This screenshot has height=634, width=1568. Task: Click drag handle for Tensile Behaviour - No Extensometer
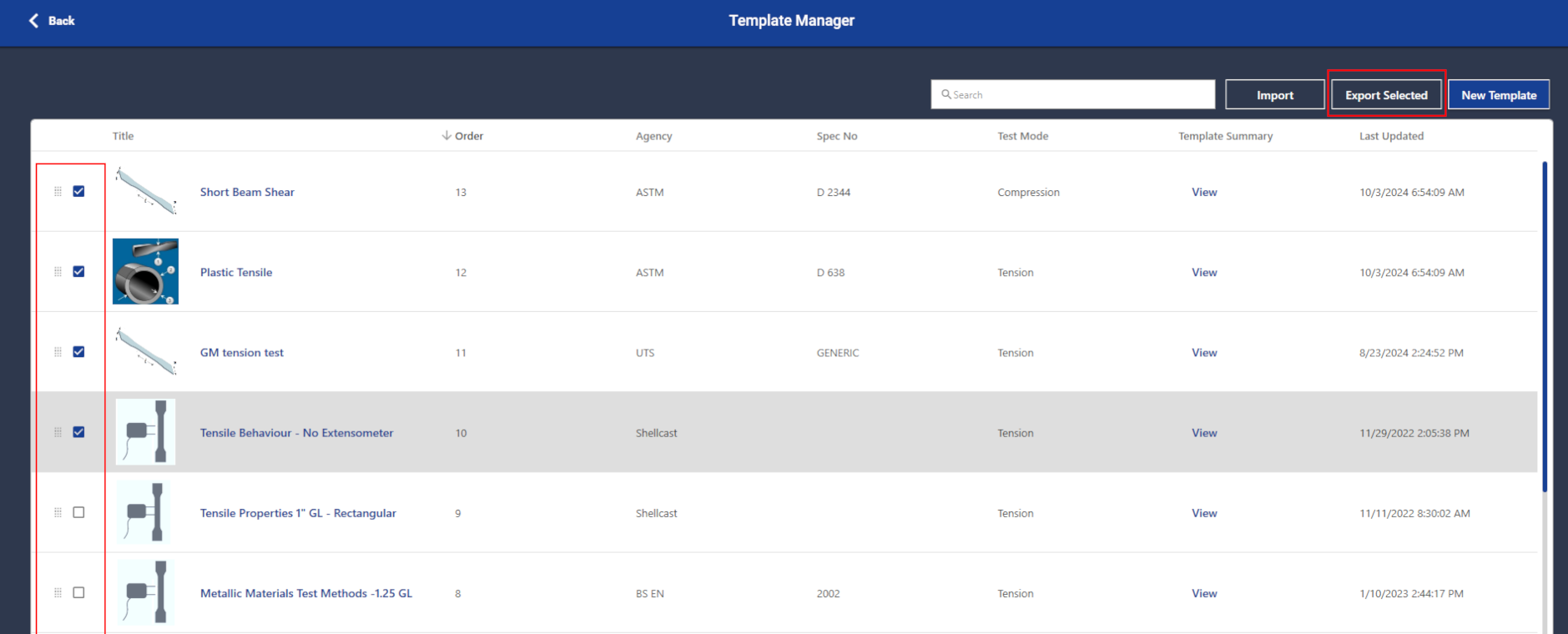pyautogui.click(x=58, y=432)
